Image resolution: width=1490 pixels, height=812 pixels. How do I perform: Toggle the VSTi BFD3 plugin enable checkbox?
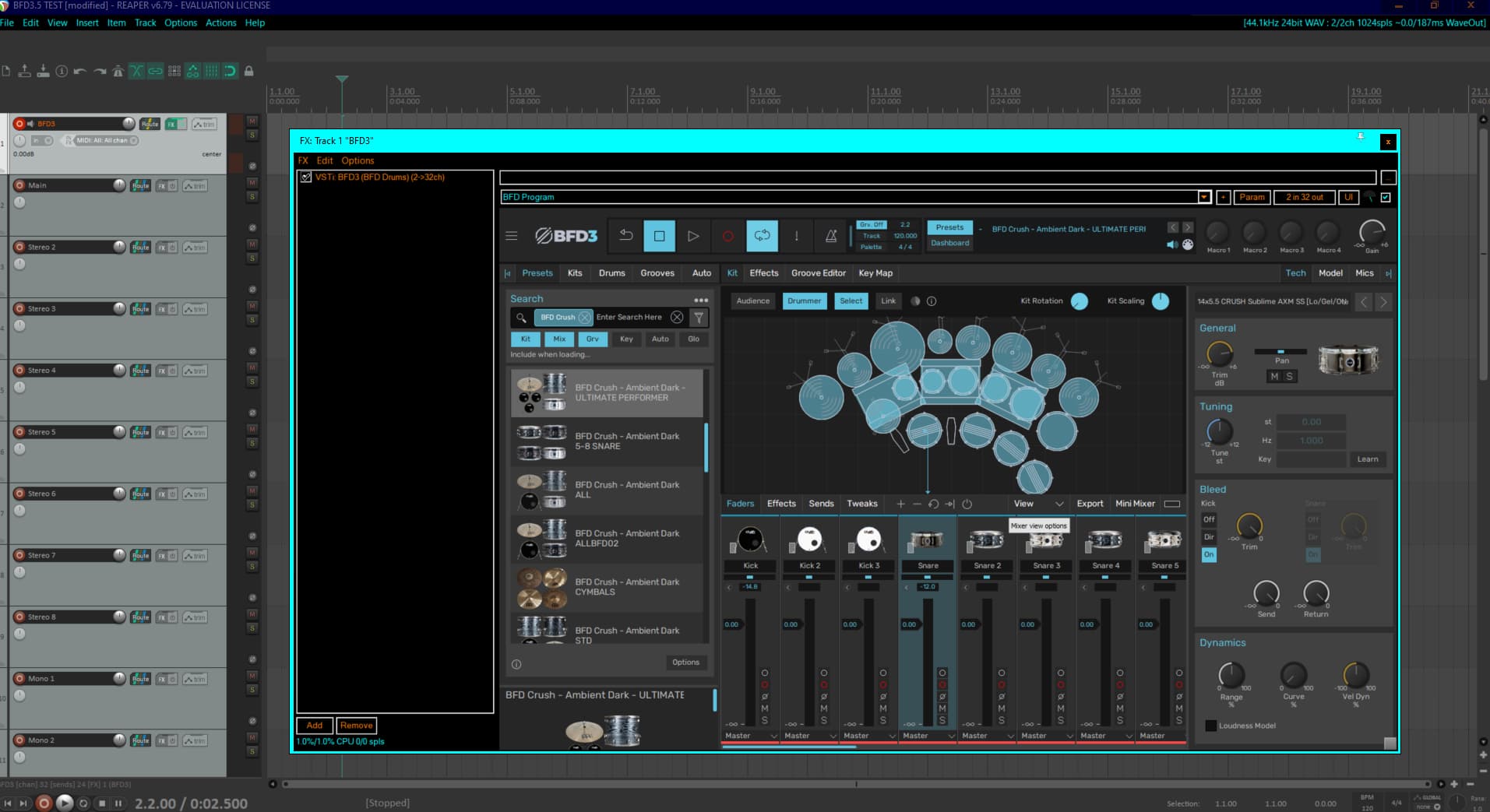point(306,178)
